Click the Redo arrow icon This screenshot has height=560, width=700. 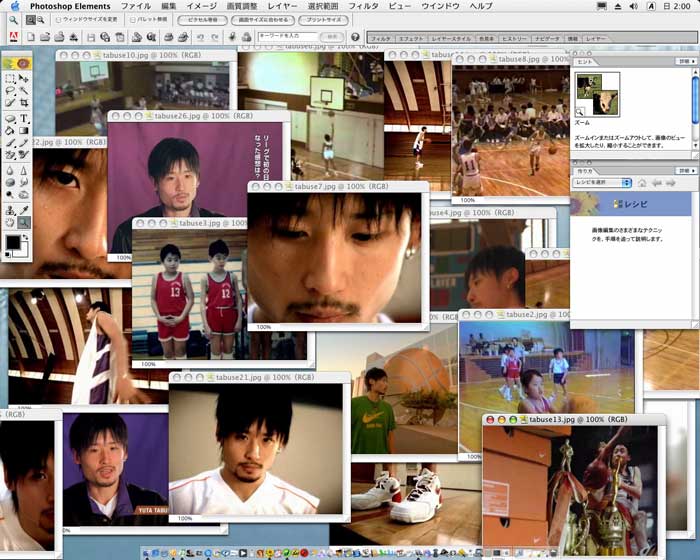click(215, 37)
